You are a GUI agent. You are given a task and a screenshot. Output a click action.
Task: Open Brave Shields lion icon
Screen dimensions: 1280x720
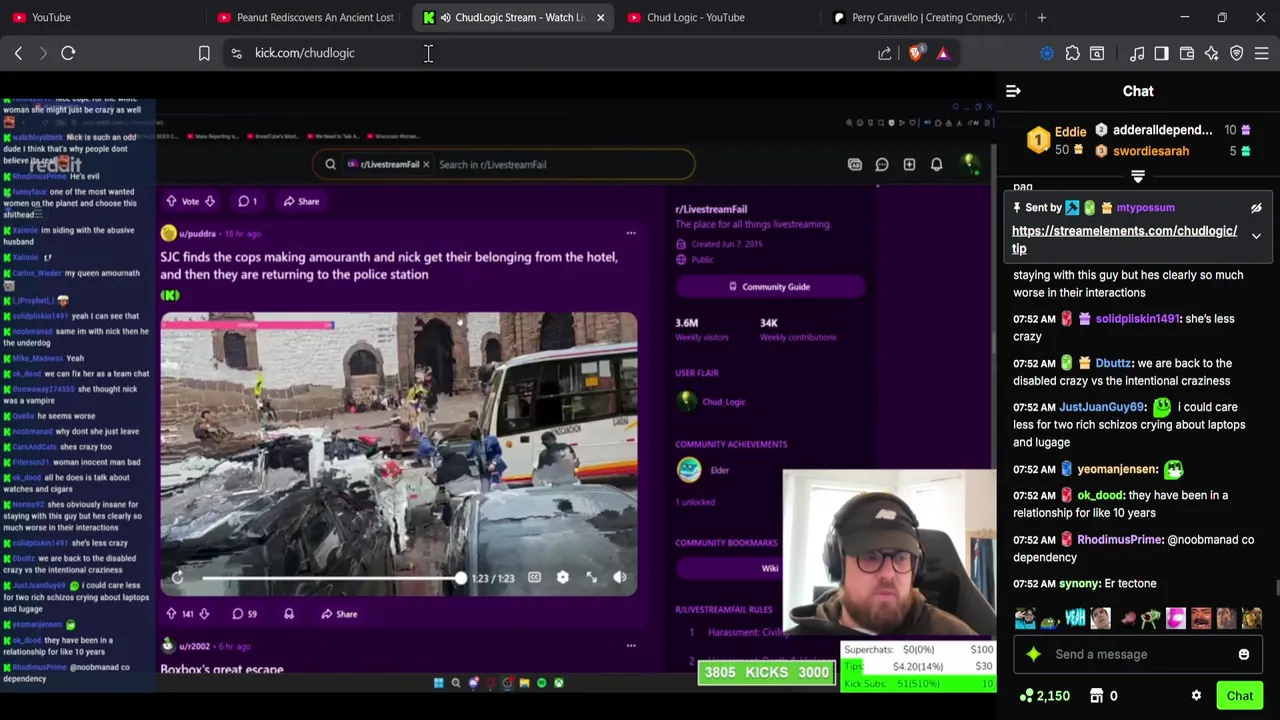[x=915, y=53]
